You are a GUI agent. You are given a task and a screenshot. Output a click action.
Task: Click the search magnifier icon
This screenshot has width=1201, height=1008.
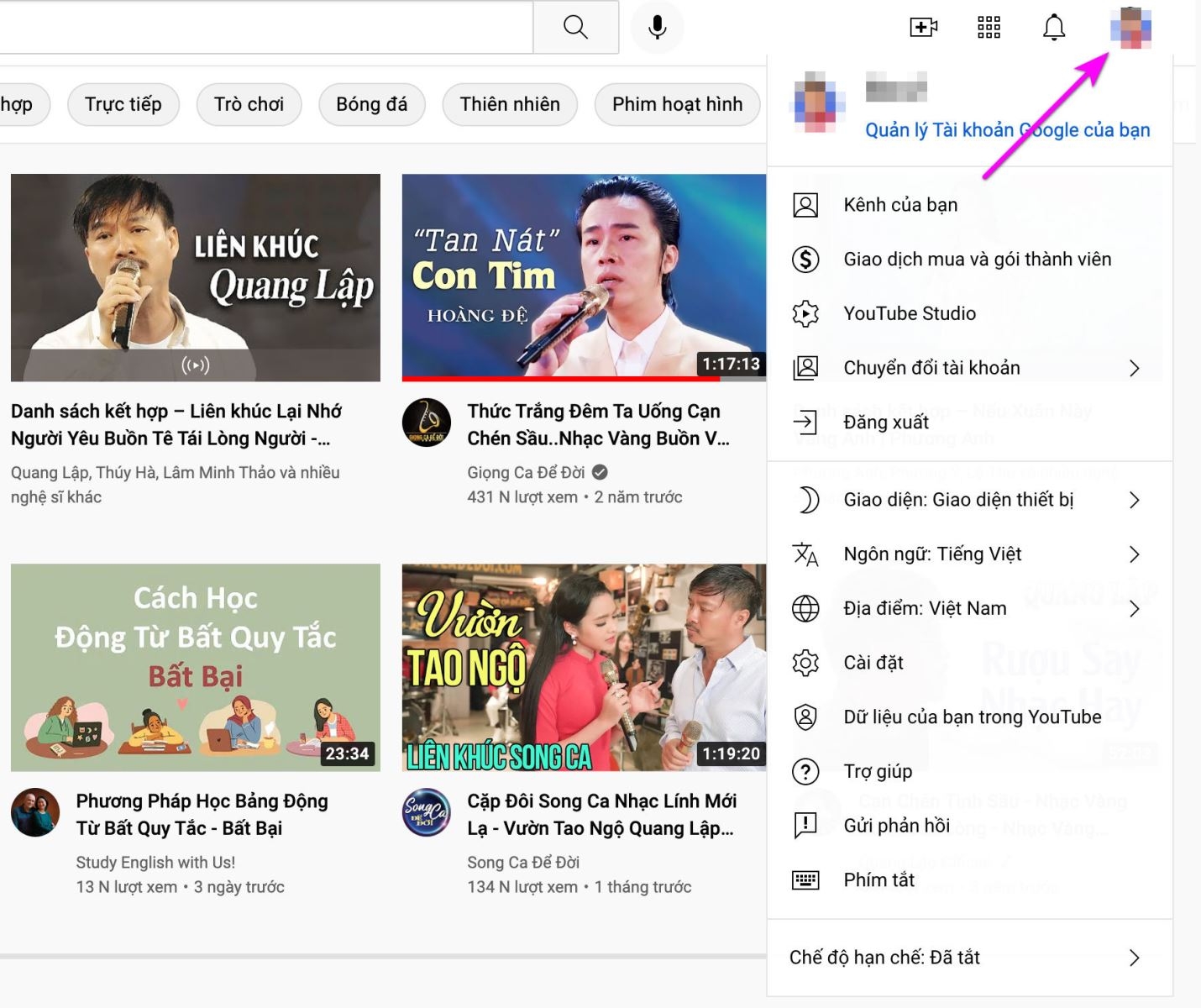pos(574,26)
